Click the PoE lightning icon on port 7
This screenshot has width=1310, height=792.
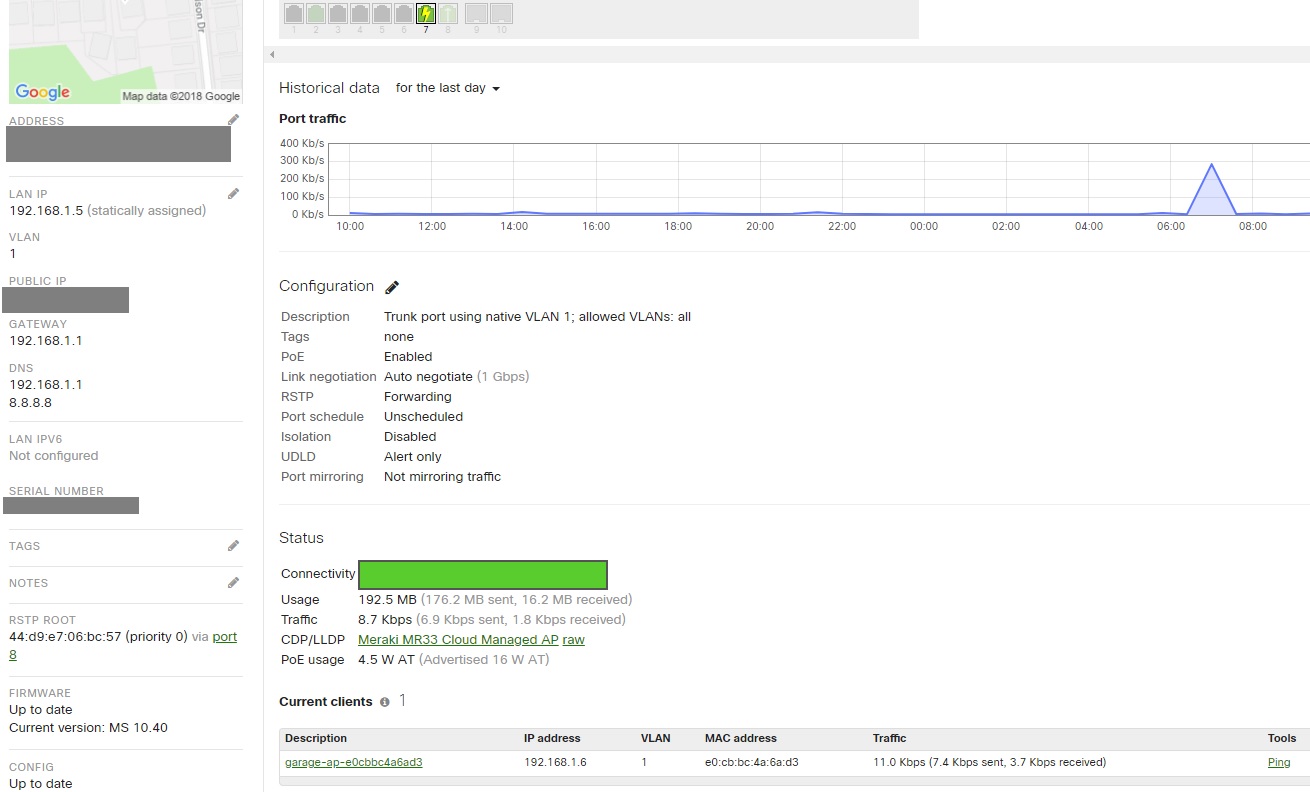tap(423, 12)
